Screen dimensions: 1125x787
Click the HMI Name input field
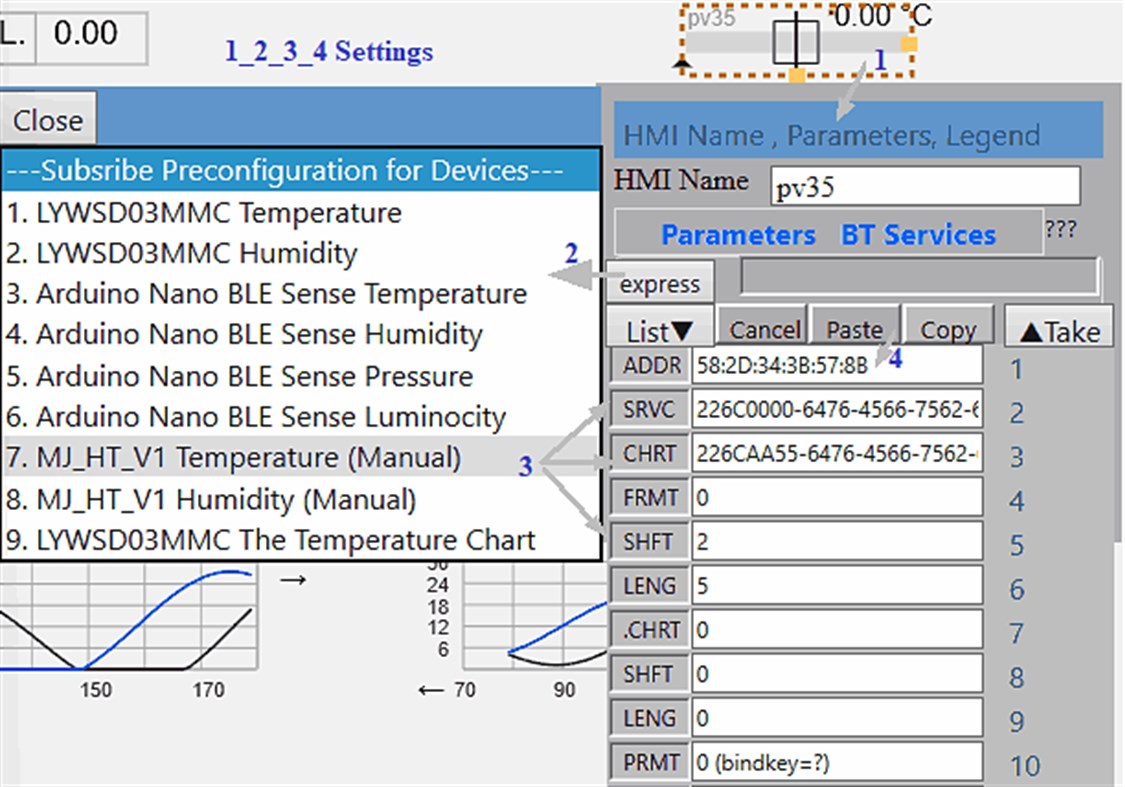pos(925,187)
